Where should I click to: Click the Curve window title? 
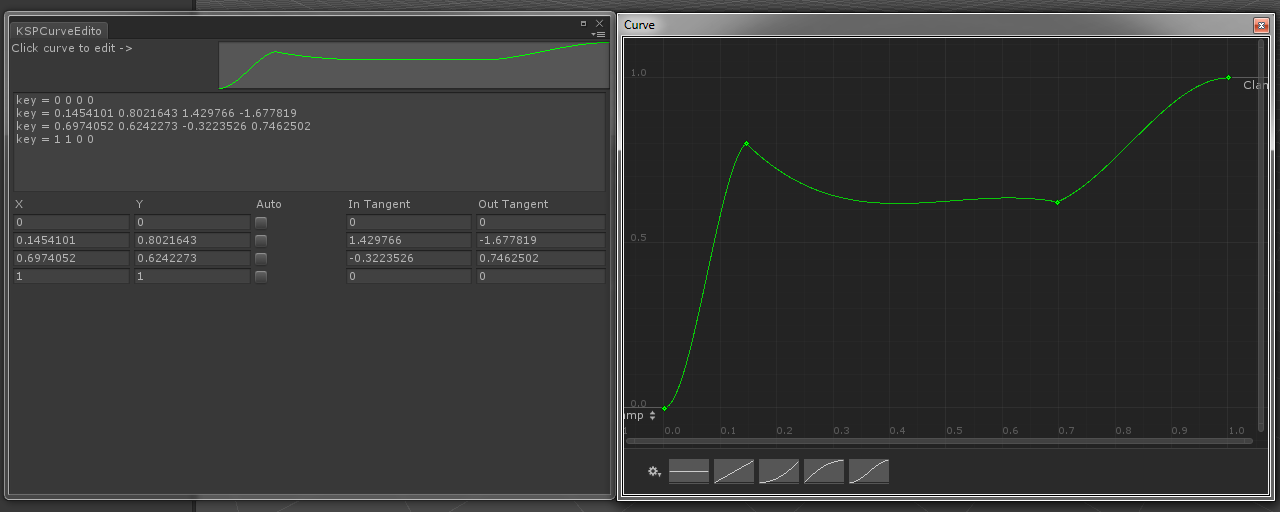(x=639, y=25)
